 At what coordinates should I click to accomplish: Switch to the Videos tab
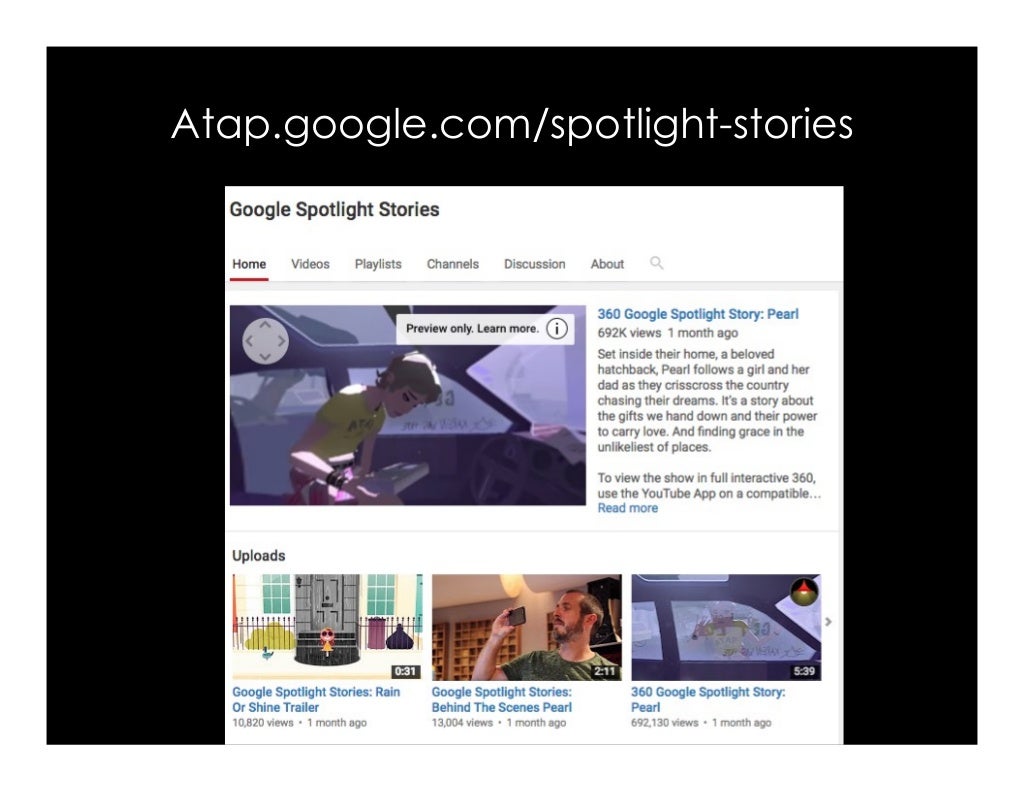pos(310,264)
